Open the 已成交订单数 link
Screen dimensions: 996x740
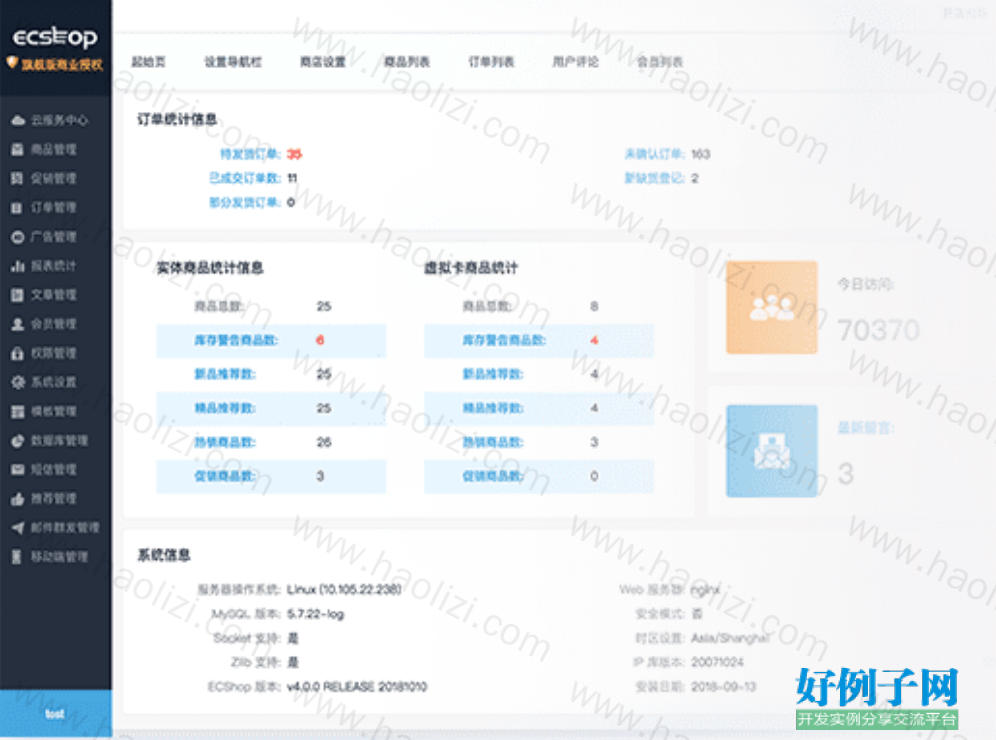point(245,178)
